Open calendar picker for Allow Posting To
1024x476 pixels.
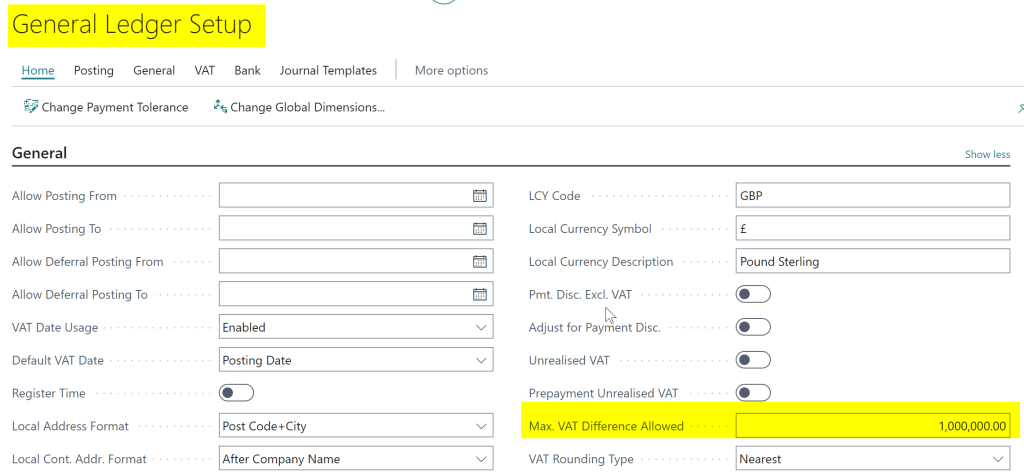pyautogui.click(x=480, y=229)
